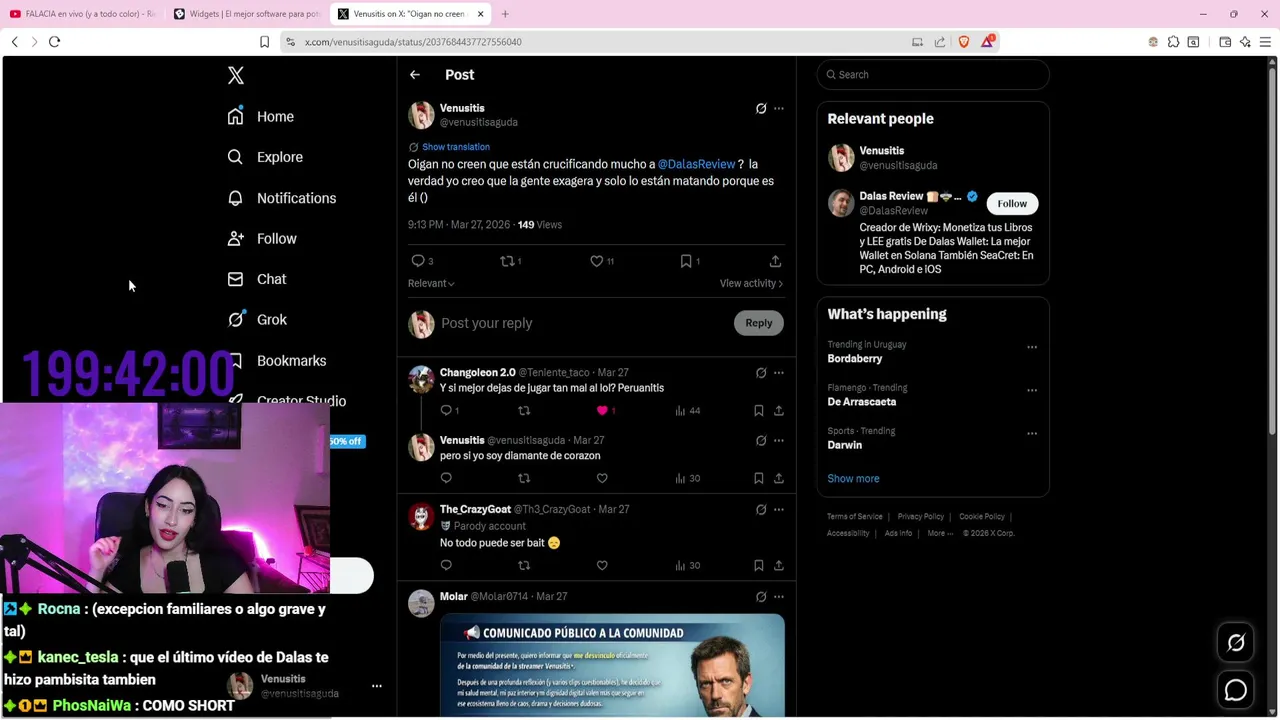Click Show translation link
The image size is (1280, 720).
coord(455,147)
